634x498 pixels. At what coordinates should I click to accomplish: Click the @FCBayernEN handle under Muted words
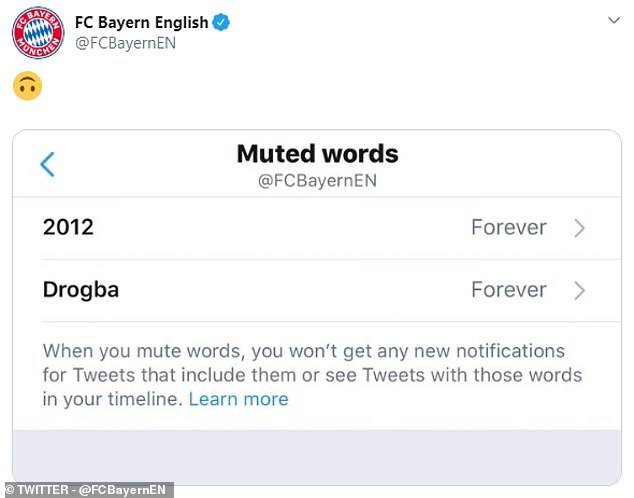[x=317, y=180]
